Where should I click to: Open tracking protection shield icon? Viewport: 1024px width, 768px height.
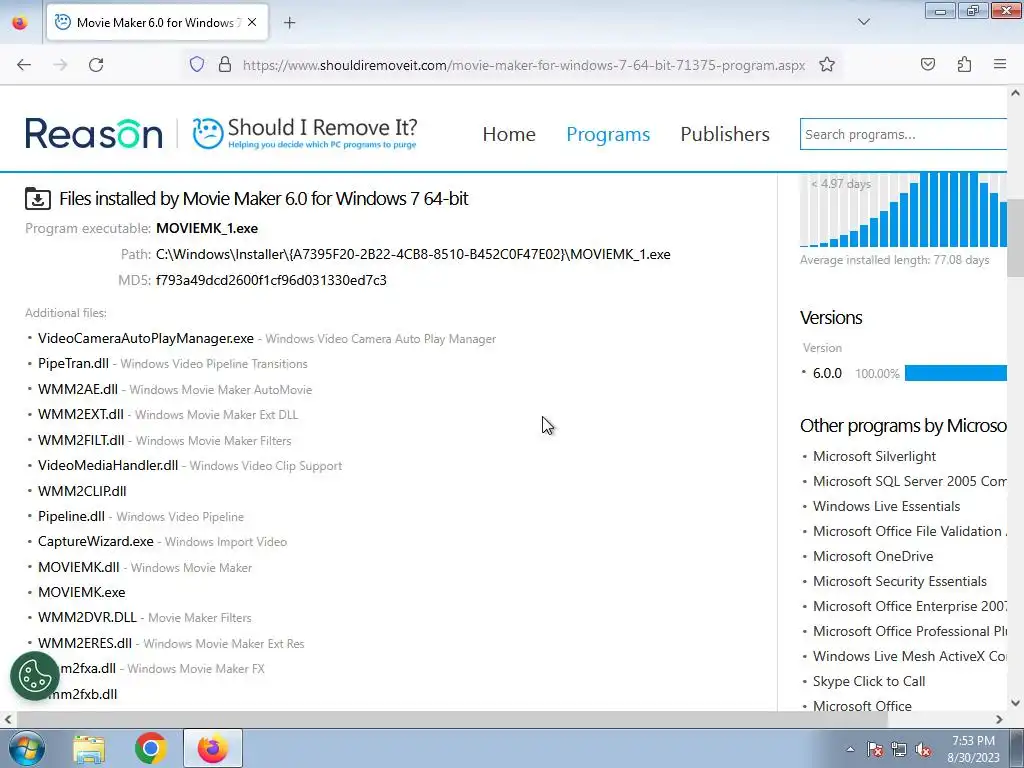(197, 65)
